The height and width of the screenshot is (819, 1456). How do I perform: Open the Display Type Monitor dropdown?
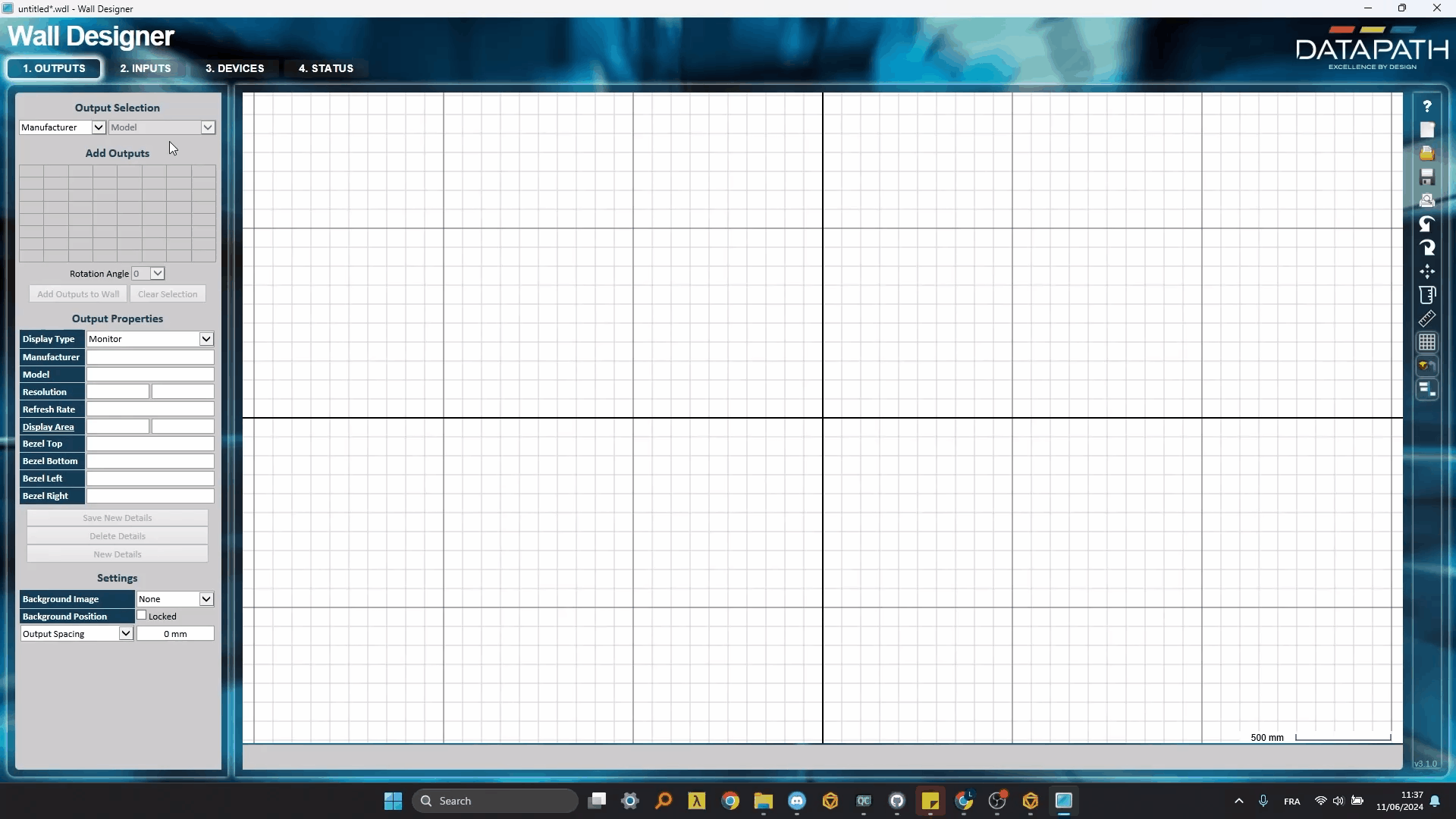[206, 339]
